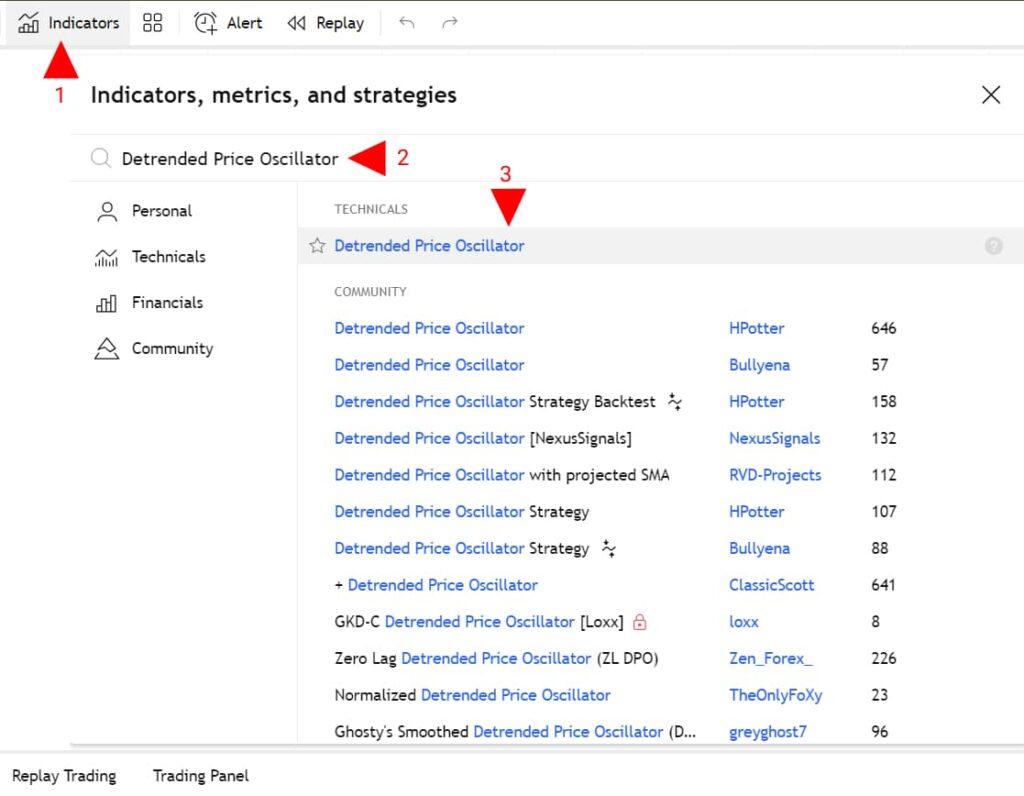This screenshot has height=796, width=1024.
Task: Add the built-in Technicals Detrended Price Oscillator
Action: (429, 246)
